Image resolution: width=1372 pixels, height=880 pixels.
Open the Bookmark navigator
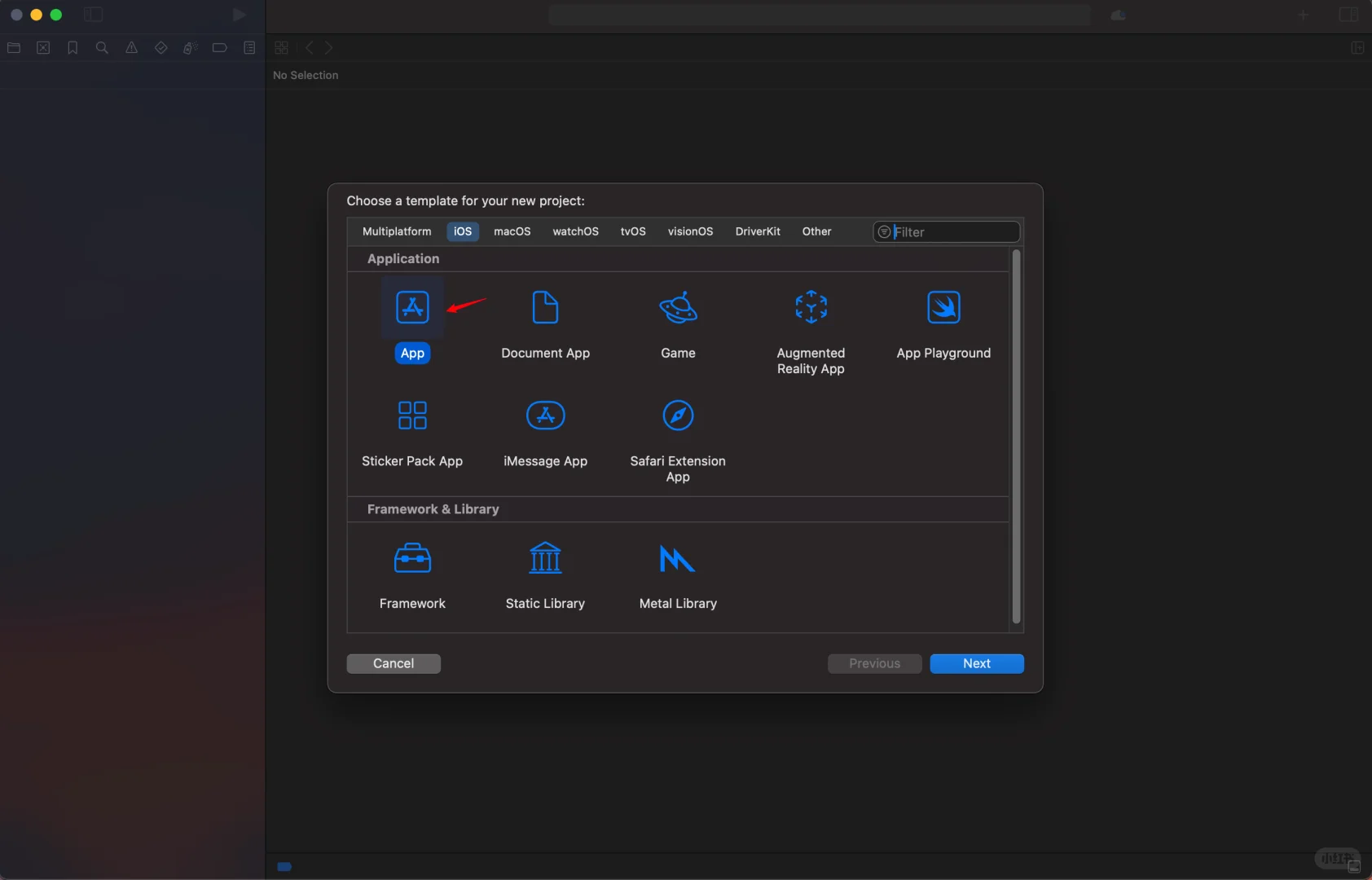point(73,48)
